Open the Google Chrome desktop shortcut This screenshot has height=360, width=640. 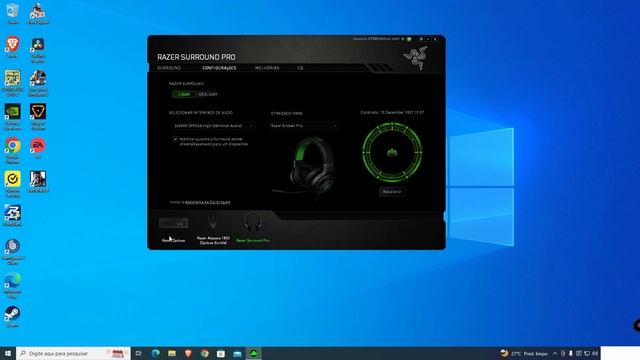coord(13,150)
